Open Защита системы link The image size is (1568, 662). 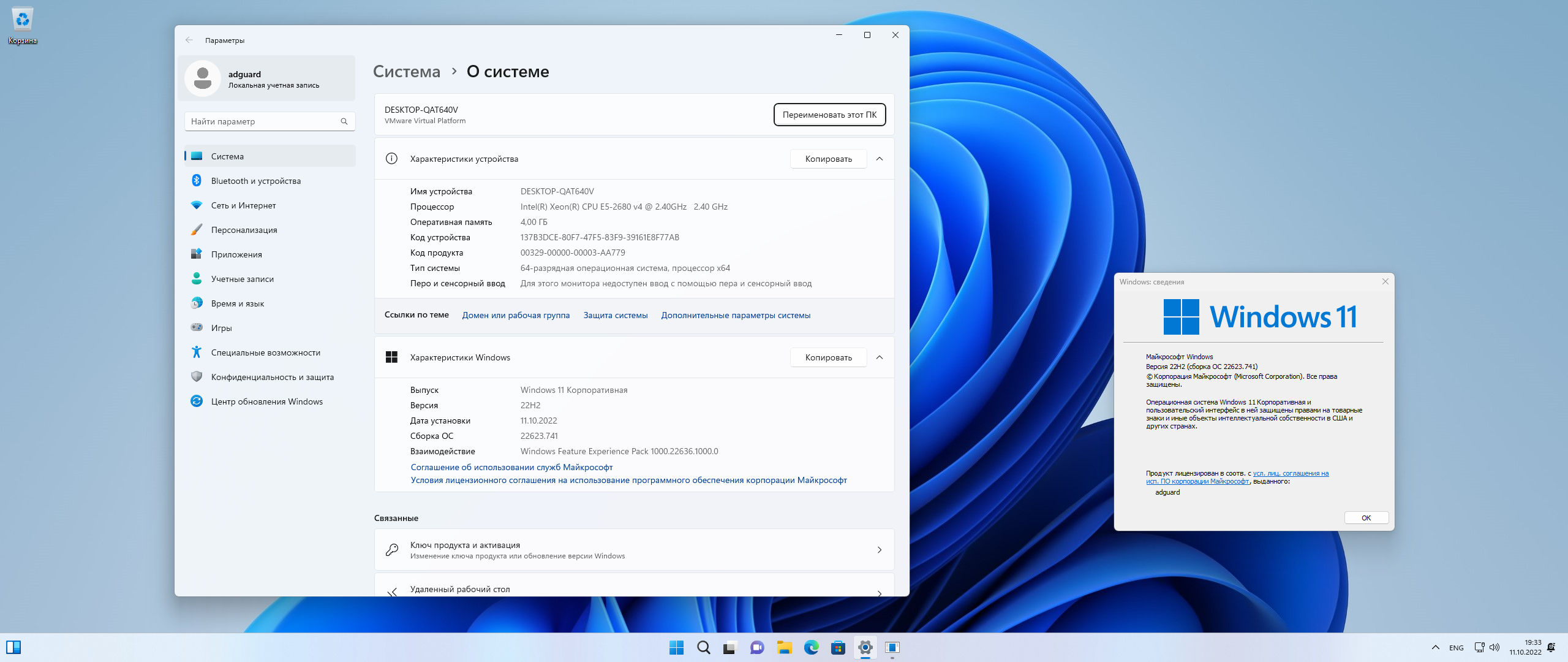[616, 316]
